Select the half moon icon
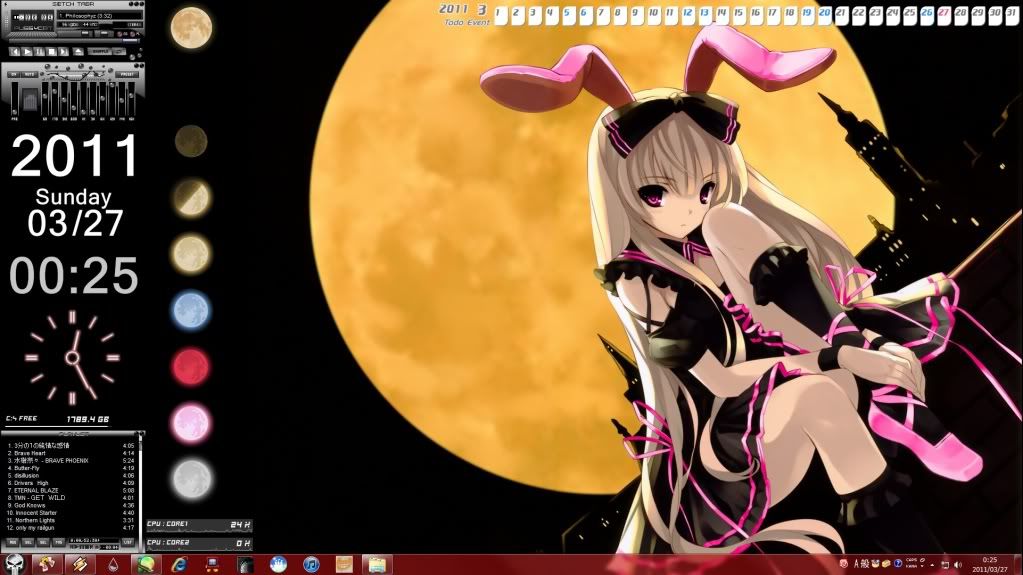The height and width of the screenshot is (575, 1023). tap(191, 198)
